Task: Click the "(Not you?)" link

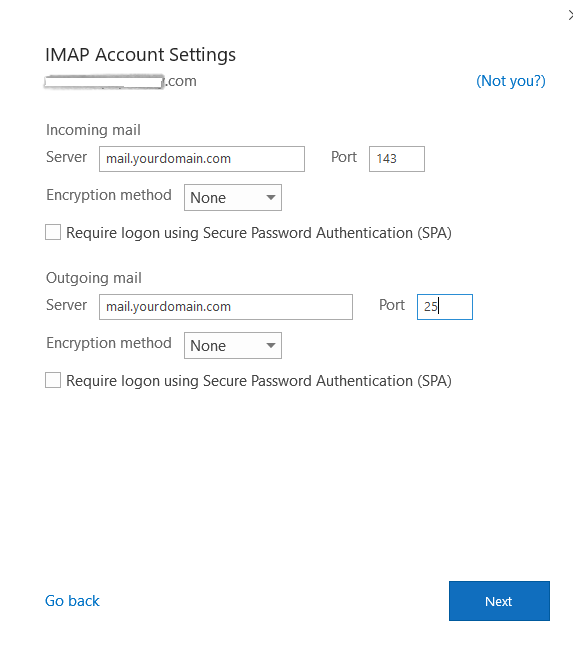Action: (510, 81)
